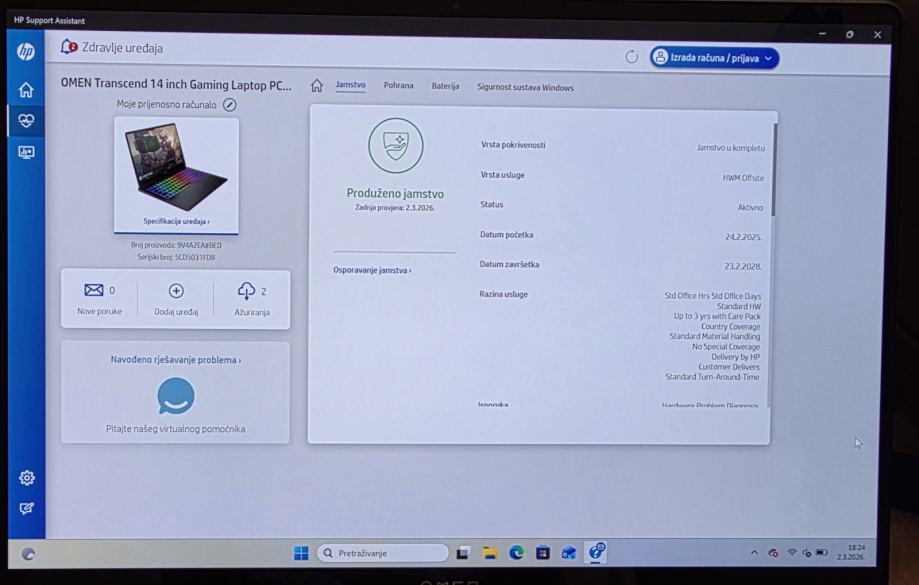919x585 pixels.
Task: Click the 'Datum završetka' label
Action: click(509, 264)
